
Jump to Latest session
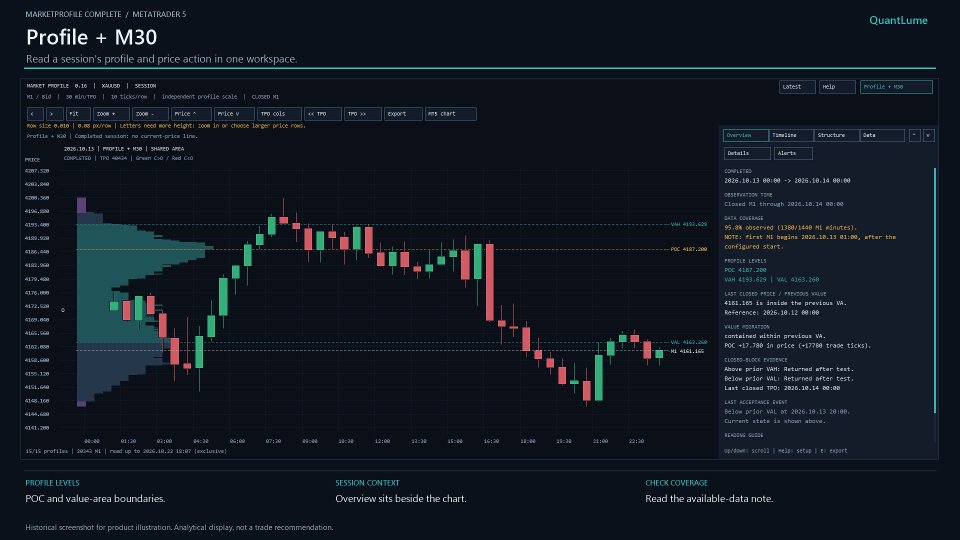pos(797,87)
